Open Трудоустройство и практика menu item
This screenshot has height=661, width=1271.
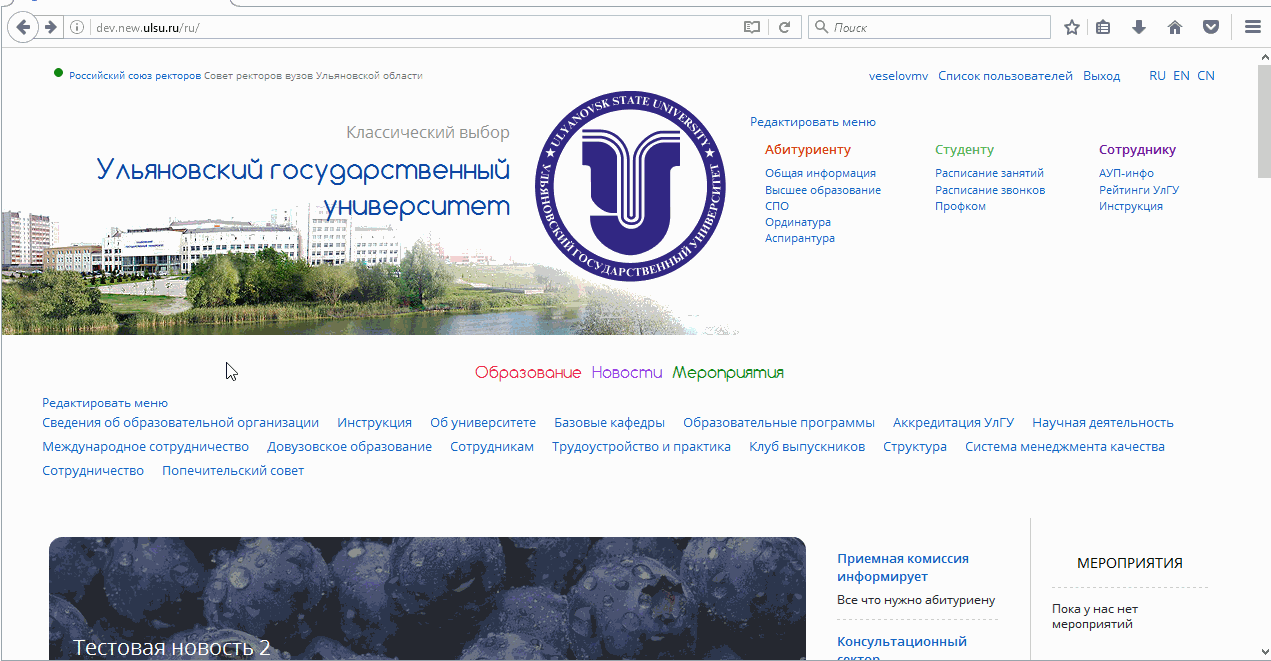[641, 447]
